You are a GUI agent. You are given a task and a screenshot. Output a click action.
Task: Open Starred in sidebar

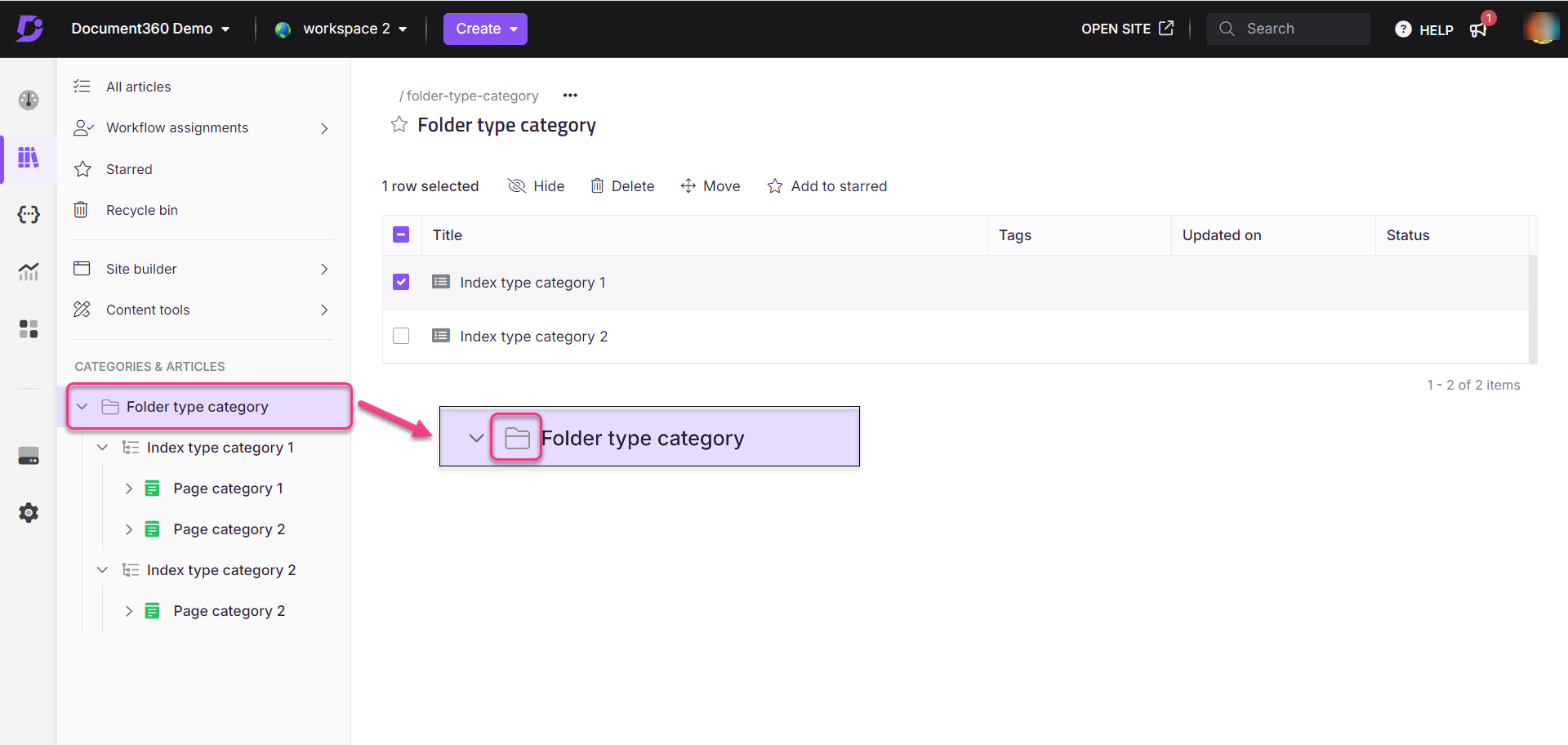[x=129, y=169]
